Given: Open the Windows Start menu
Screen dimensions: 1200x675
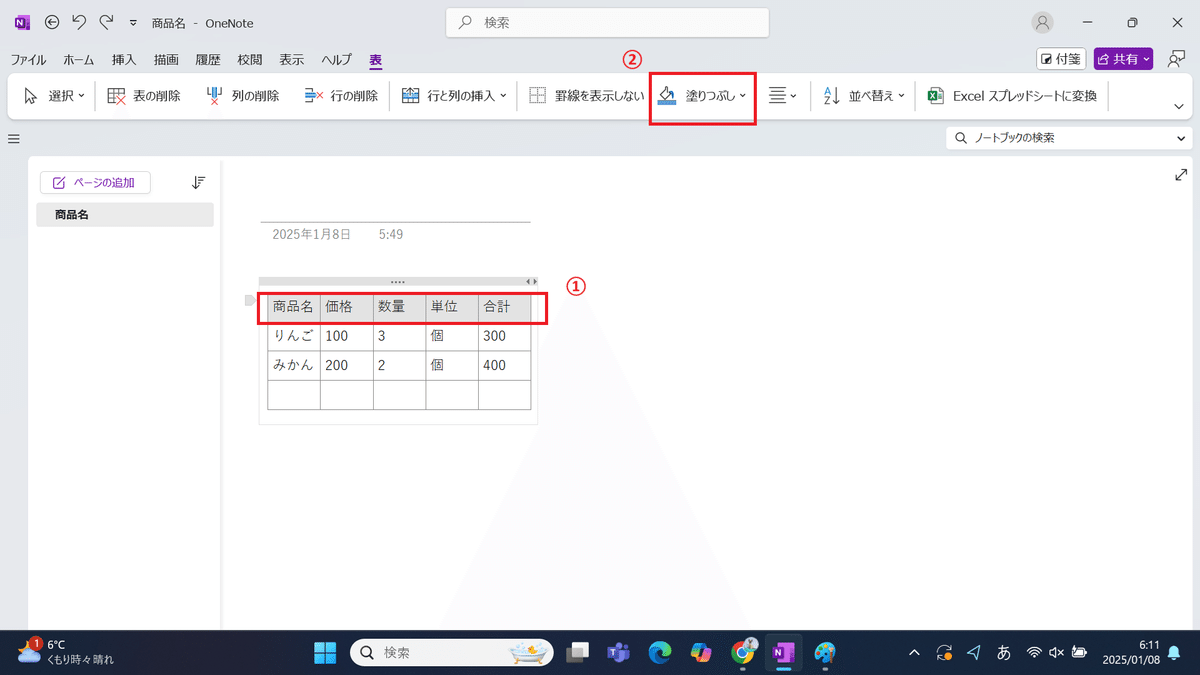Looking at the screenshot, I should [325, 652].
